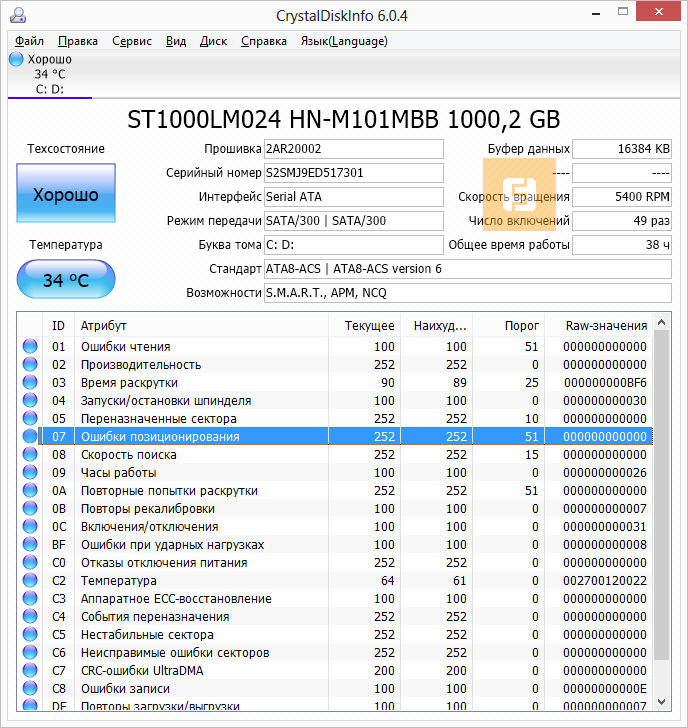The image size is (688, 728).
Task: Select the CRC-ошибки UltraDMA attribute text
Action: (x=142, y=671)
